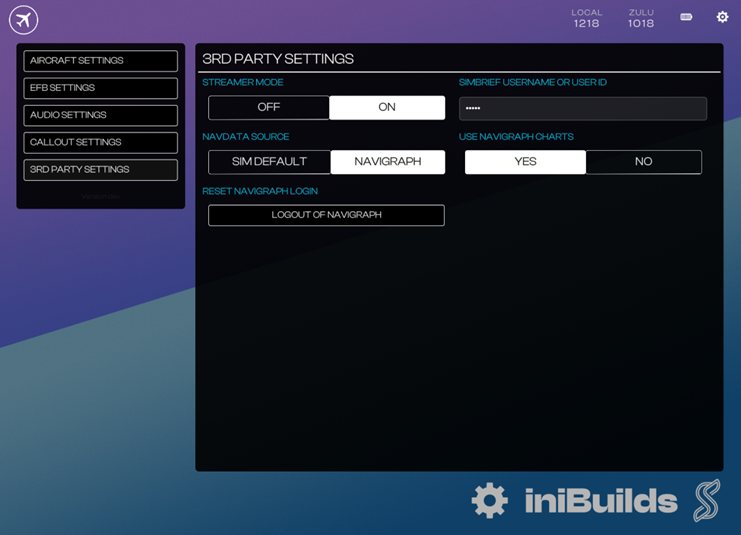This screenshot has height=535, width=741.
Task: Go to Callout Settings
Action: pos(101,142)
